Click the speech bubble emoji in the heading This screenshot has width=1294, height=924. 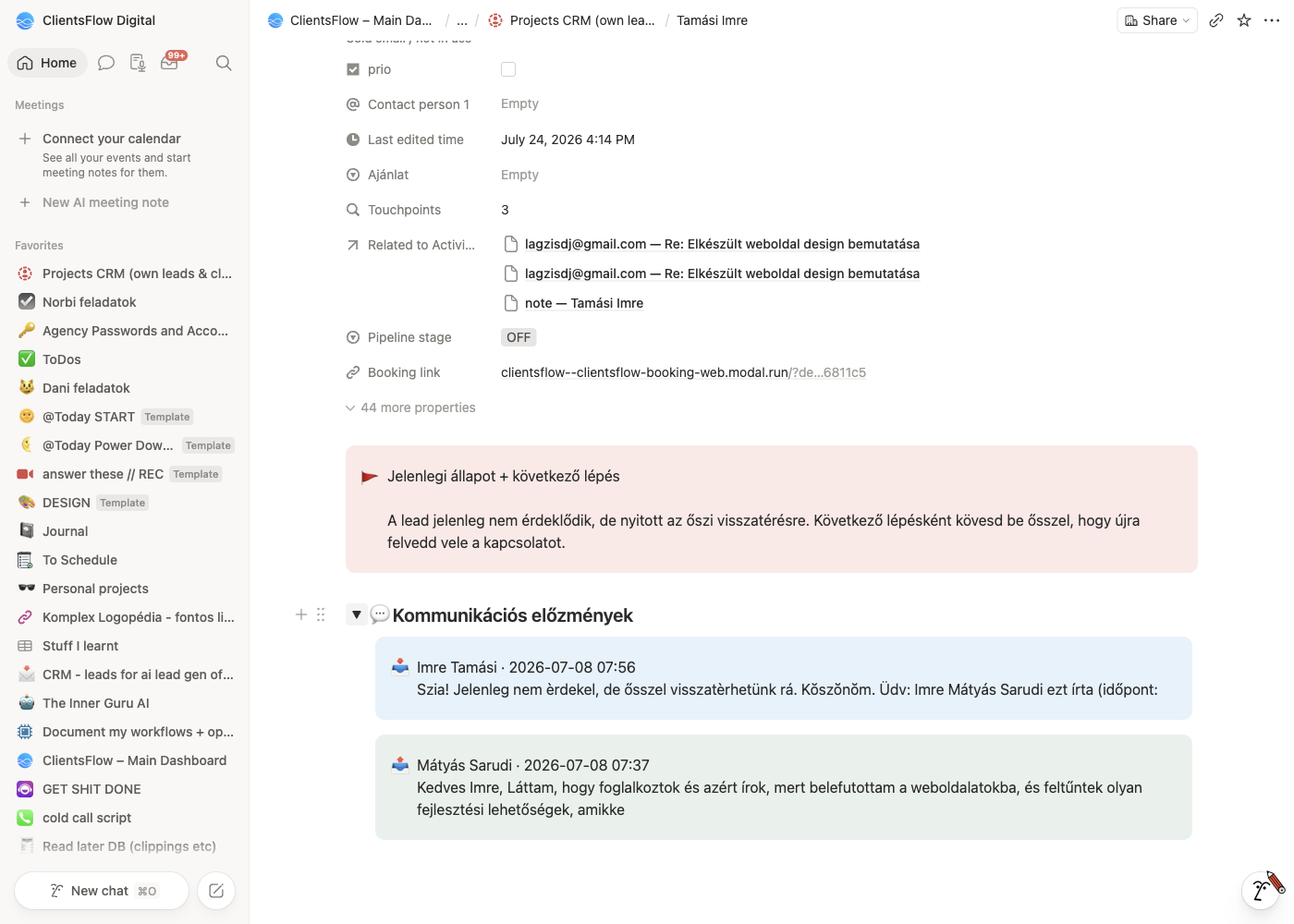380,614
